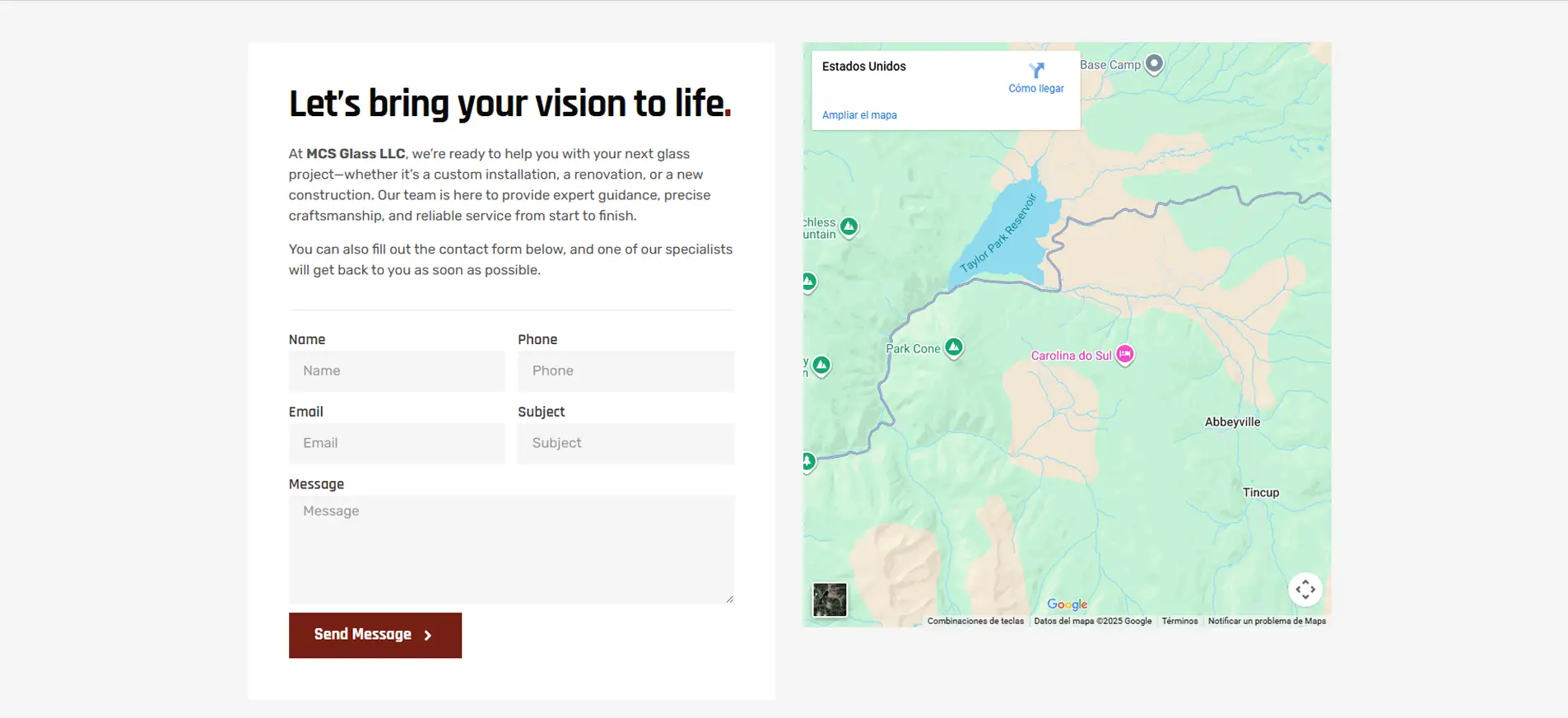Click the directions arrow icon on map

(1036, 70)
